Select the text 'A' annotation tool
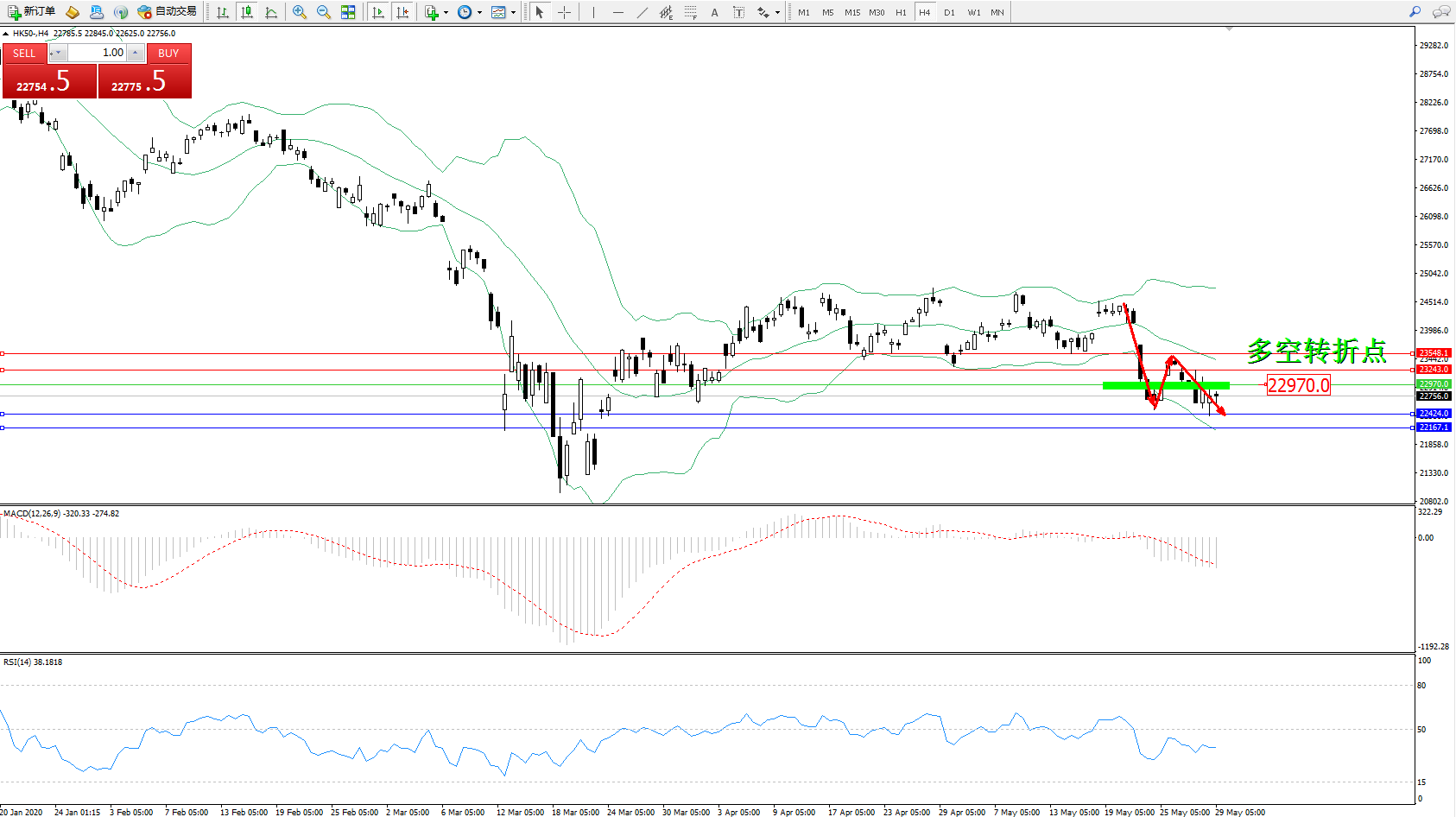 714,12
